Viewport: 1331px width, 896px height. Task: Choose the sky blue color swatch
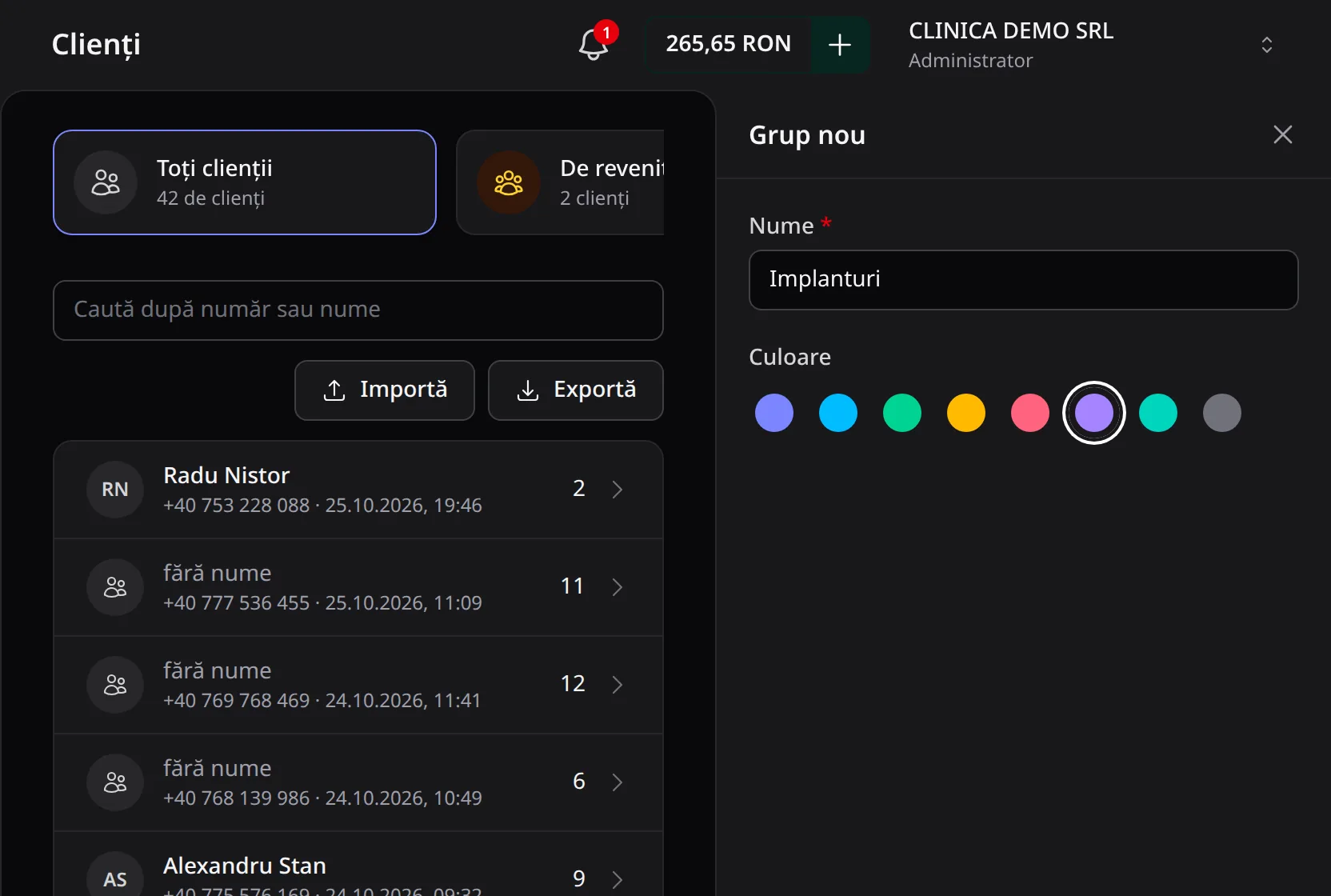point(838,413)
